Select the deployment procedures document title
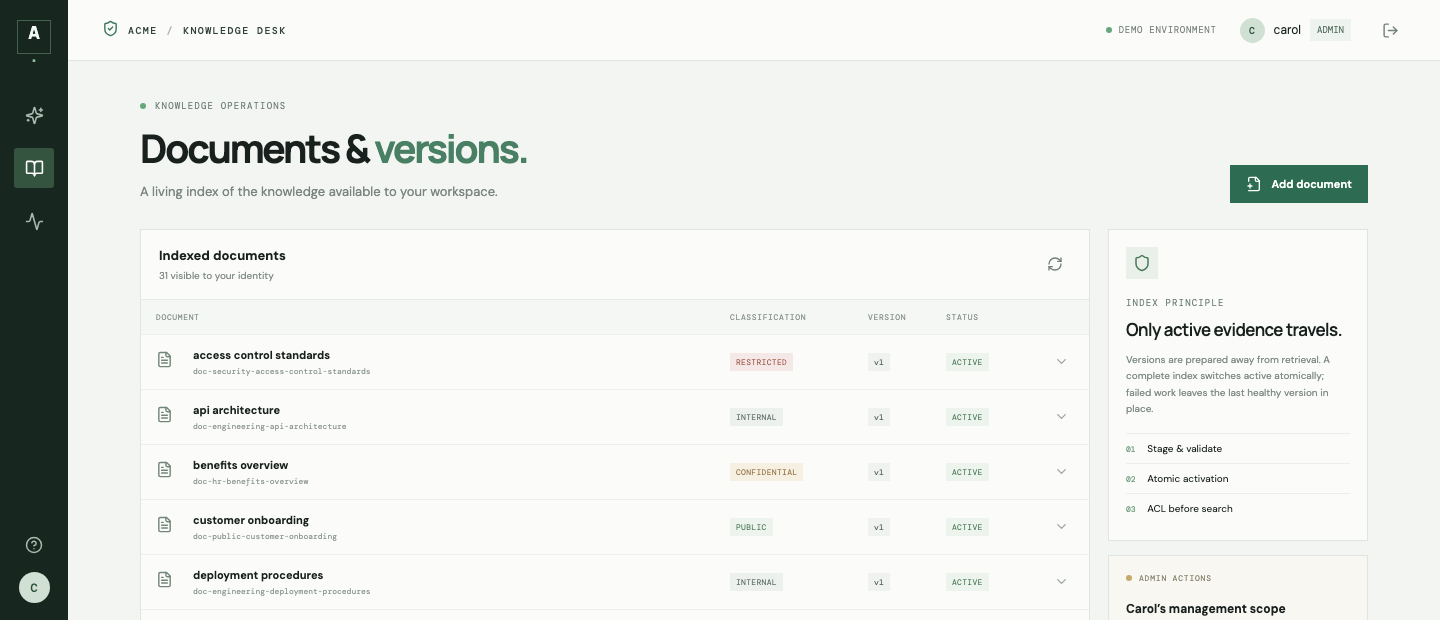This screenshot has height=620, width=1440. (x=258, y=575)
